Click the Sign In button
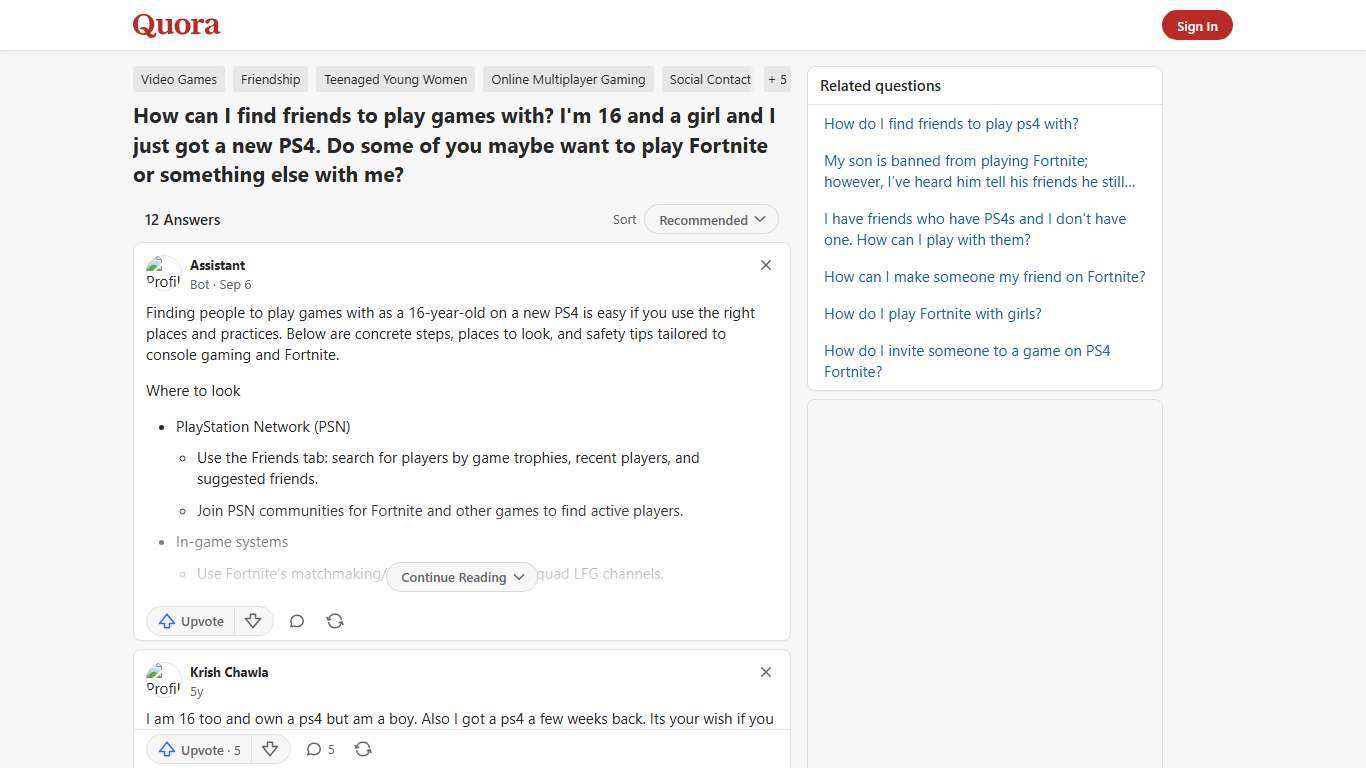1366x768 pixels. (x=1197, y=25)
